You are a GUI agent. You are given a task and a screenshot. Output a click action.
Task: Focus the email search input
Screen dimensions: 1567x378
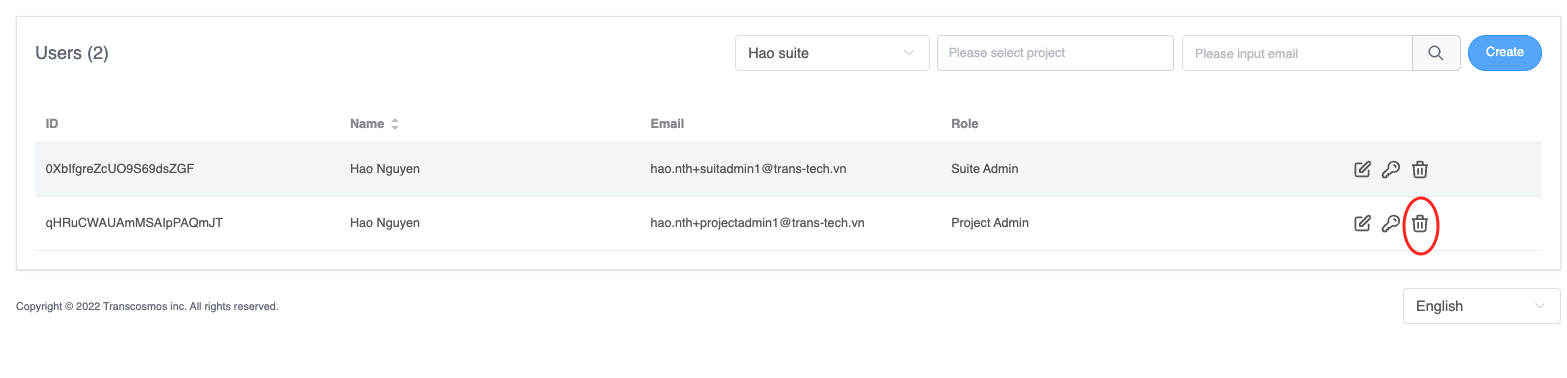1297,53
